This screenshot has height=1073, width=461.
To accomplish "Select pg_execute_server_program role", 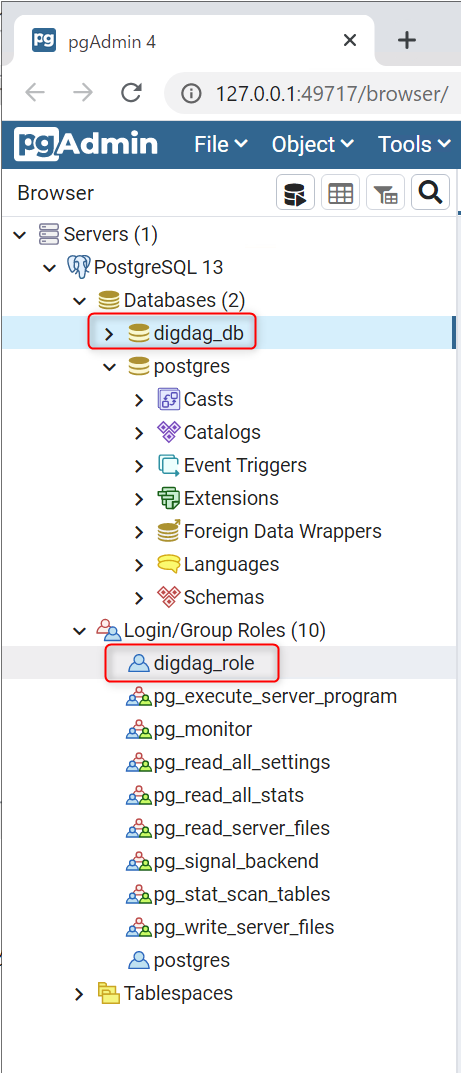I will click(275, 697).
